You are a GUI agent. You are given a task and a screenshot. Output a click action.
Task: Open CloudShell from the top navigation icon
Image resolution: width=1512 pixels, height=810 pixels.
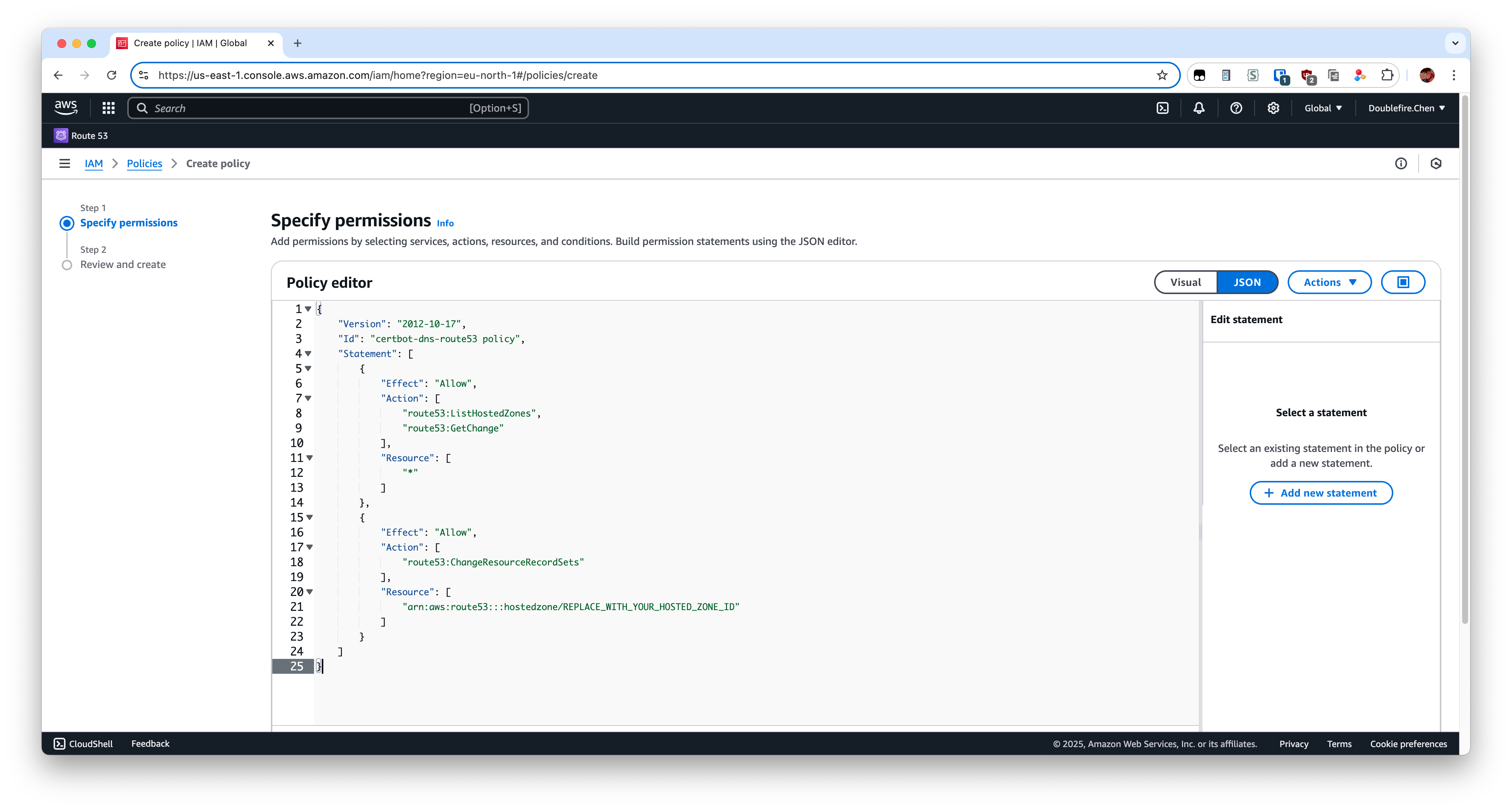tap(1162, 108)
